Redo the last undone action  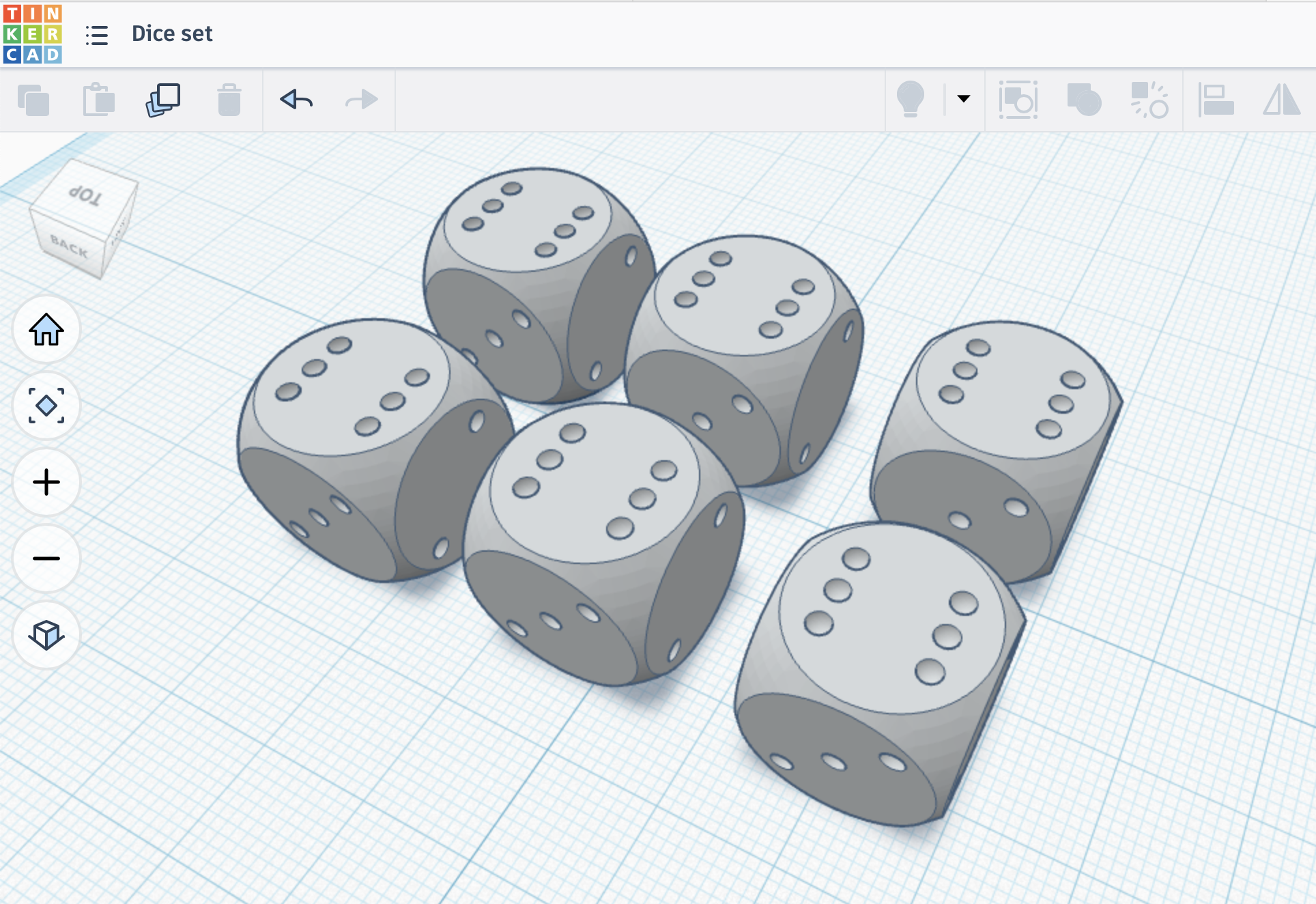[362, 100]
